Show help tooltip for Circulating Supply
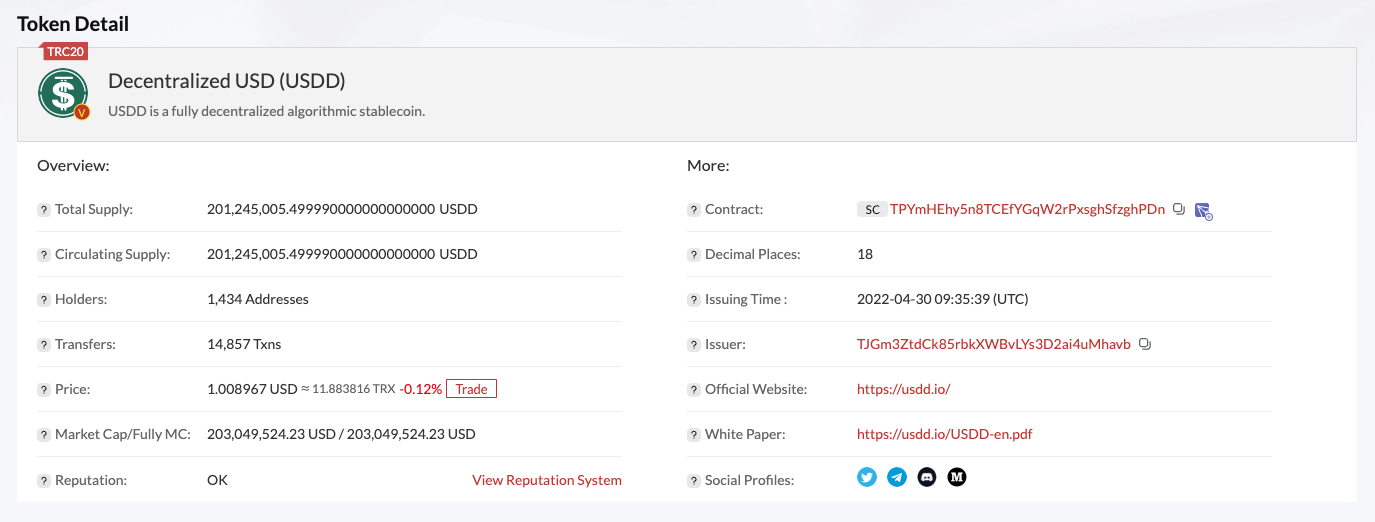 click(x=44, y=255)
